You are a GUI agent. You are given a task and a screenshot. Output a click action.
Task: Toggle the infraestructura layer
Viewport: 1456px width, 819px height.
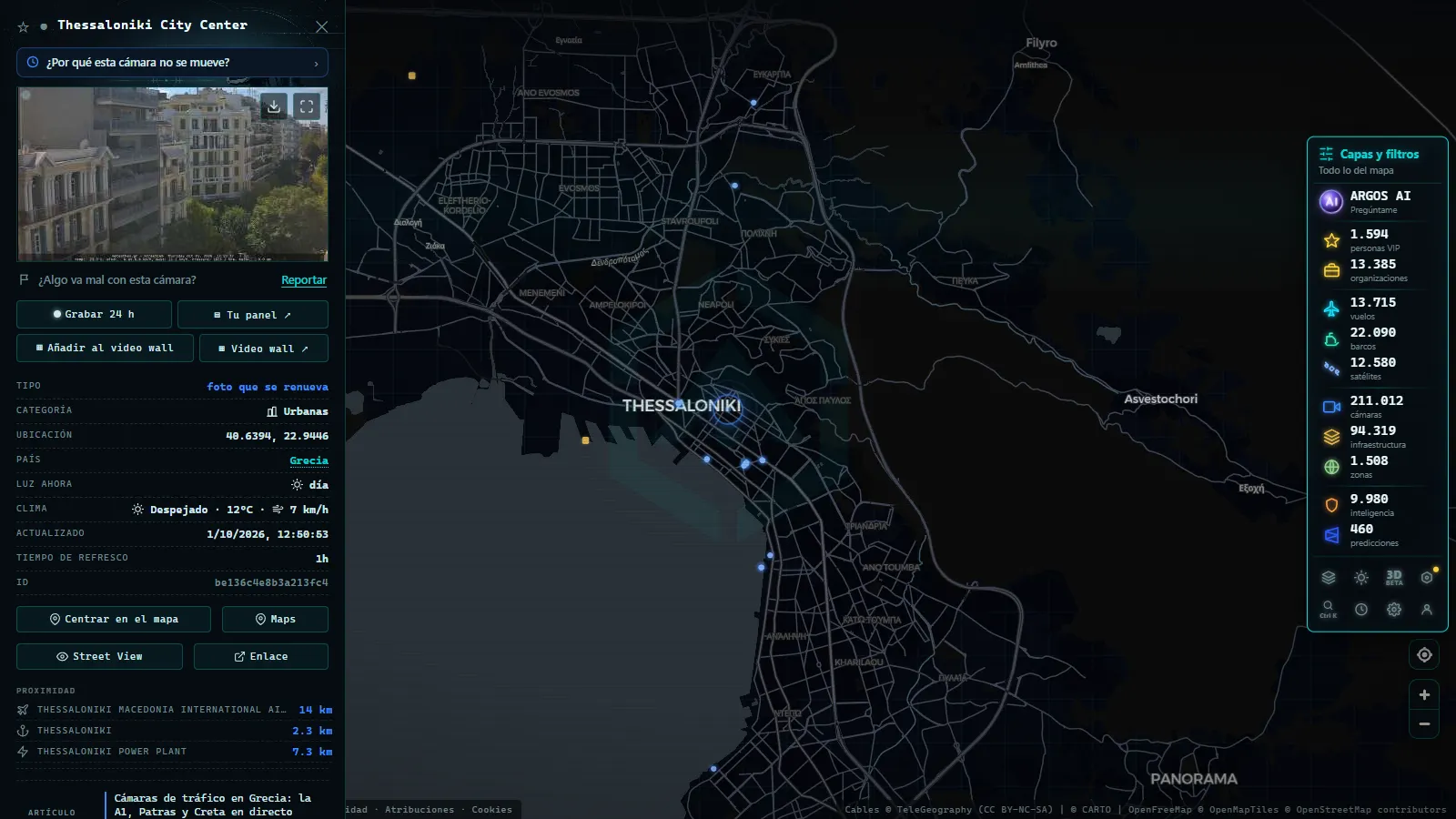click(1378, 437)
